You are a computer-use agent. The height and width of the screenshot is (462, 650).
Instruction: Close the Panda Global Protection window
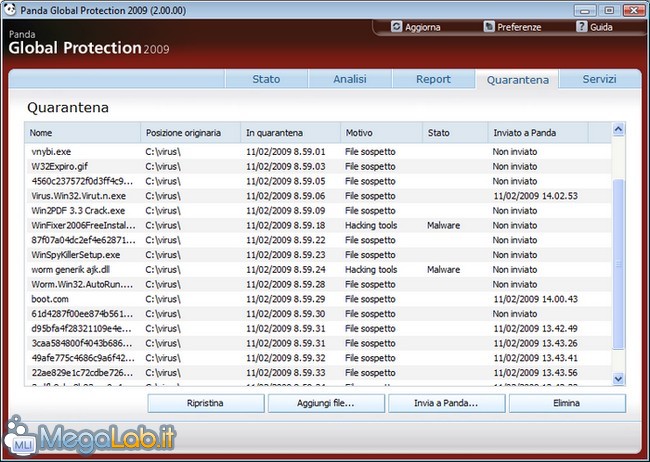634,10
